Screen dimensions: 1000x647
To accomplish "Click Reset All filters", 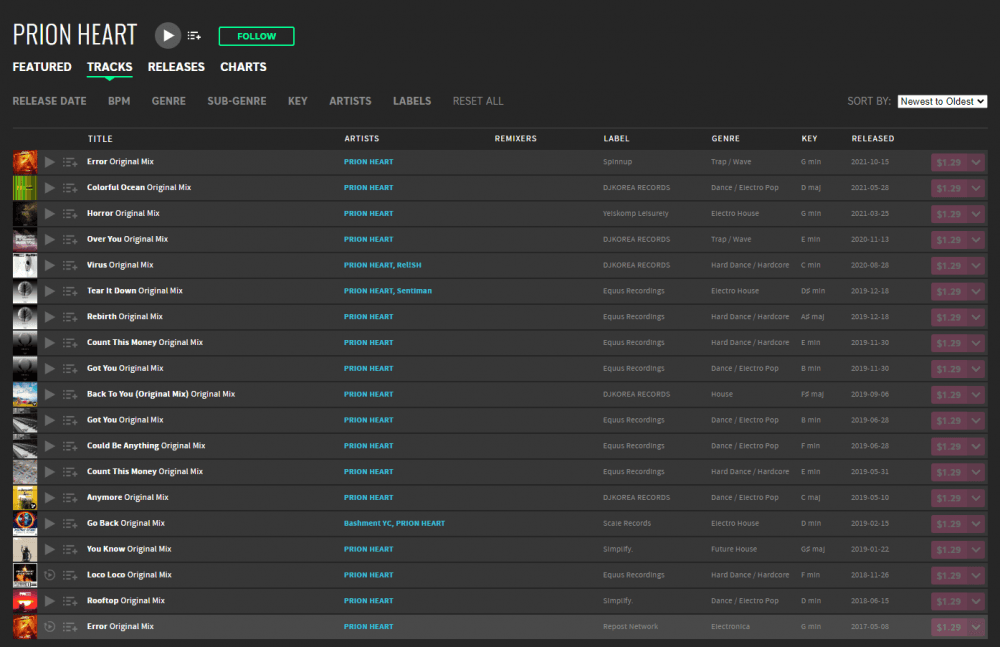I will tap(478, 101).
